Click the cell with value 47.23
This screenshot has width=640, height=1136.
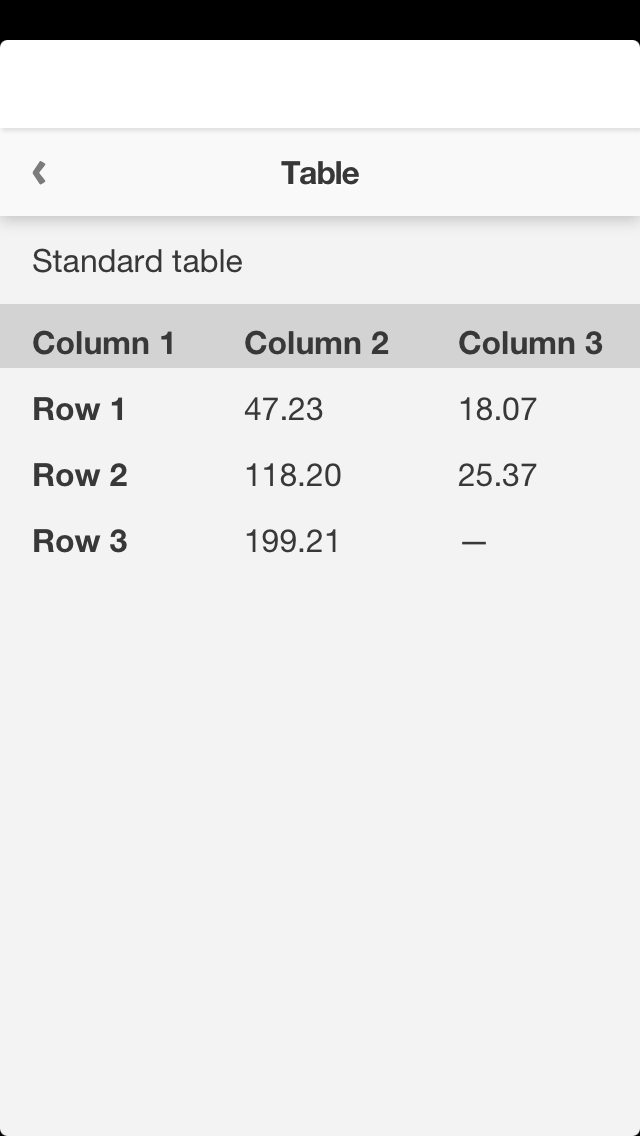pos(284,409)
